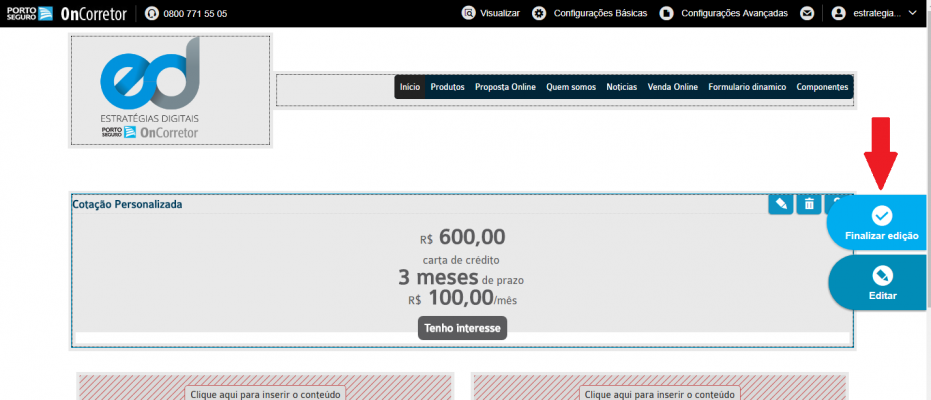Click the Tenho interesse button

click(x=463, y=328)
